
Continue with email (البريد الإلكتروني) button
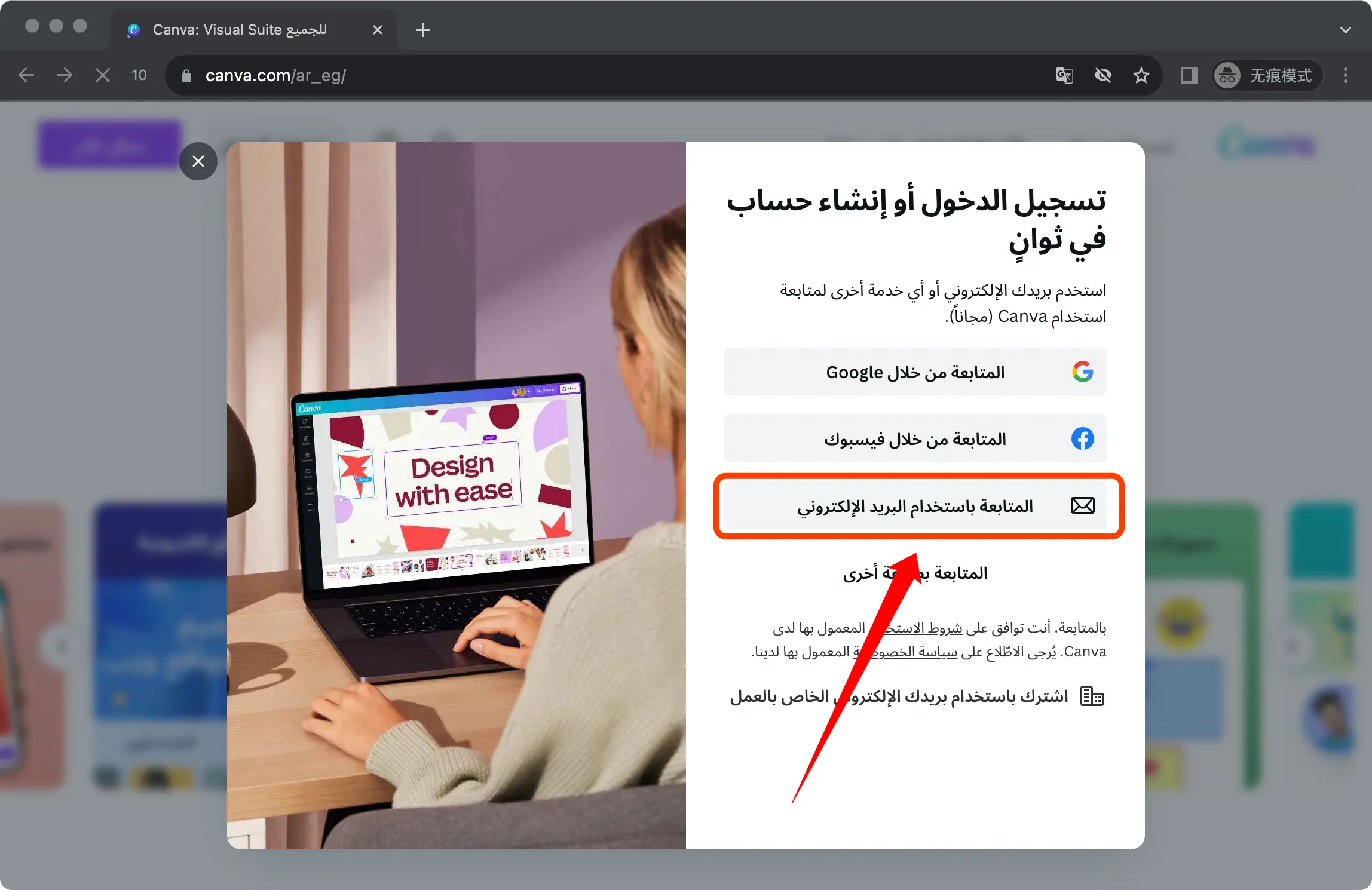tap(915, 506)
